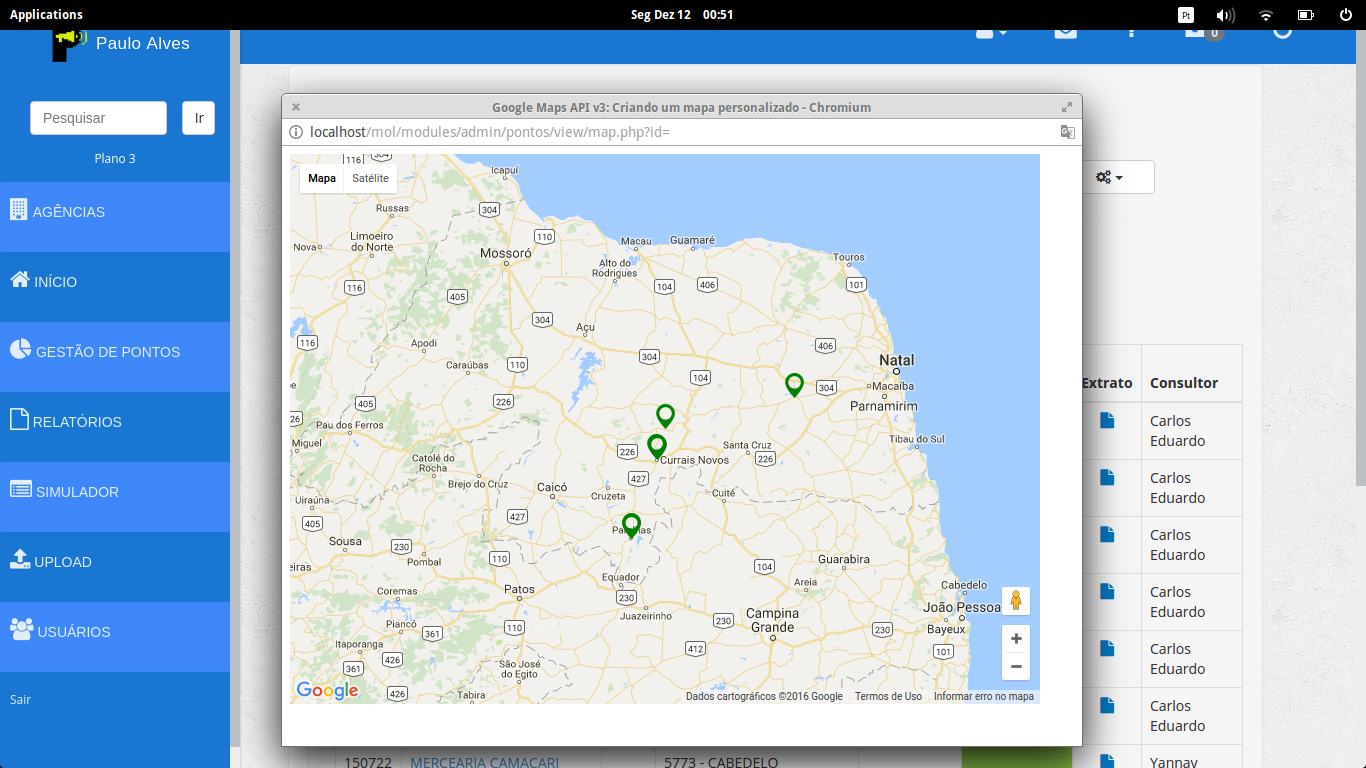Open UPLOAD icon item in sidebar
The width and height of the screenshot is (1366, 768).
[20, 559]
